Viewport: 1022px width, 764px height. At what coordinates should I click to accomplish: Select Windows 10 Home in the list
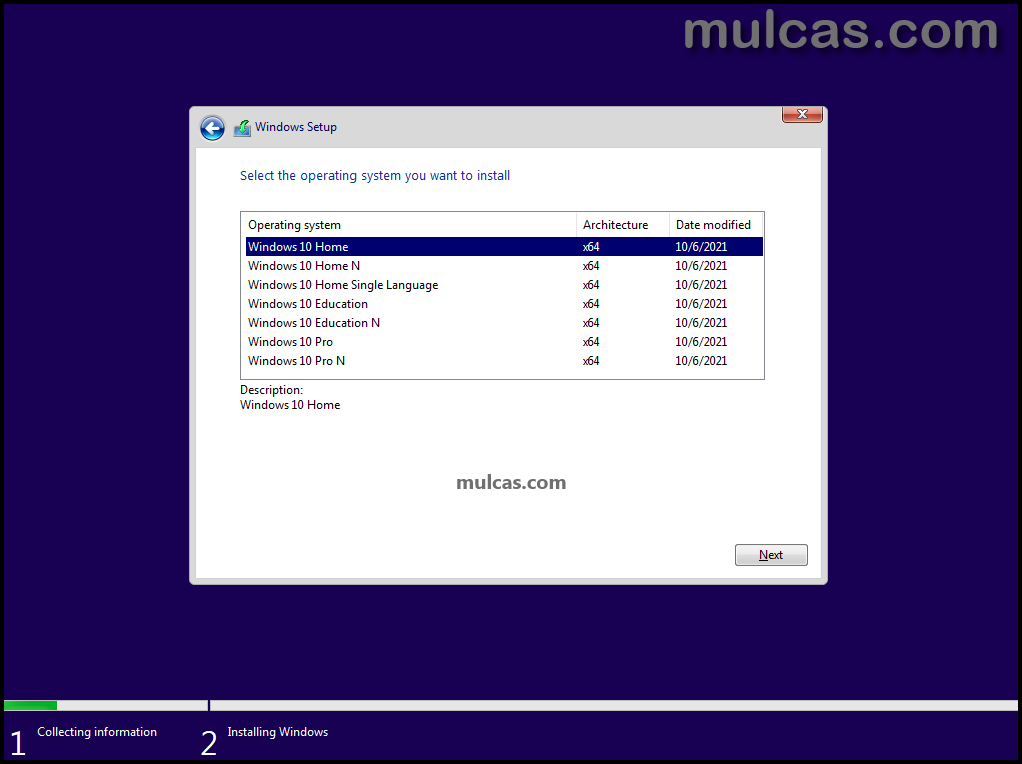[298, 247]
